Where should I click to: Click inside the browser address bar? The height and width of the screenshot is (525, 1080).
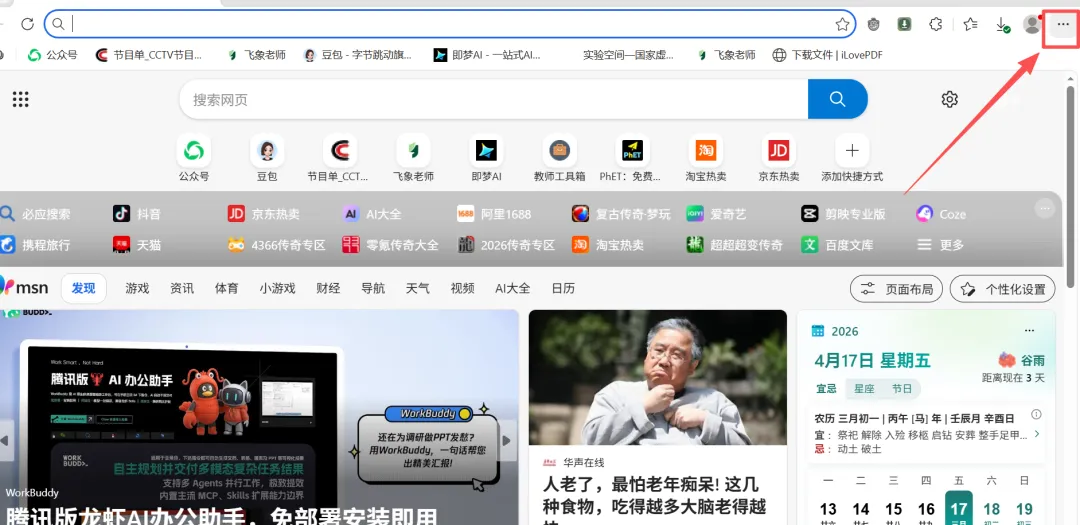(450, 24)
